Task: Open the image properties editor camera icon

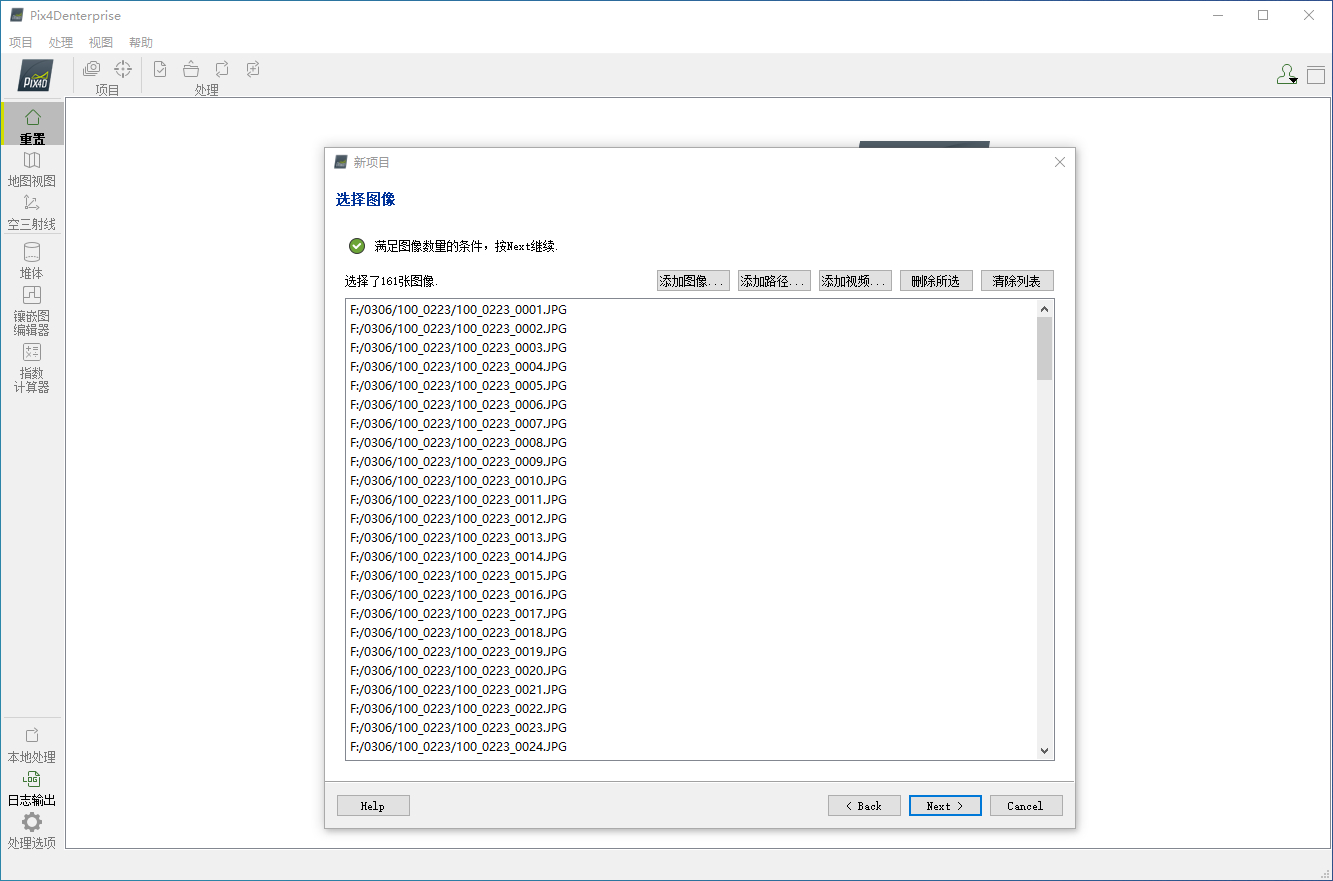Action: 91,69
